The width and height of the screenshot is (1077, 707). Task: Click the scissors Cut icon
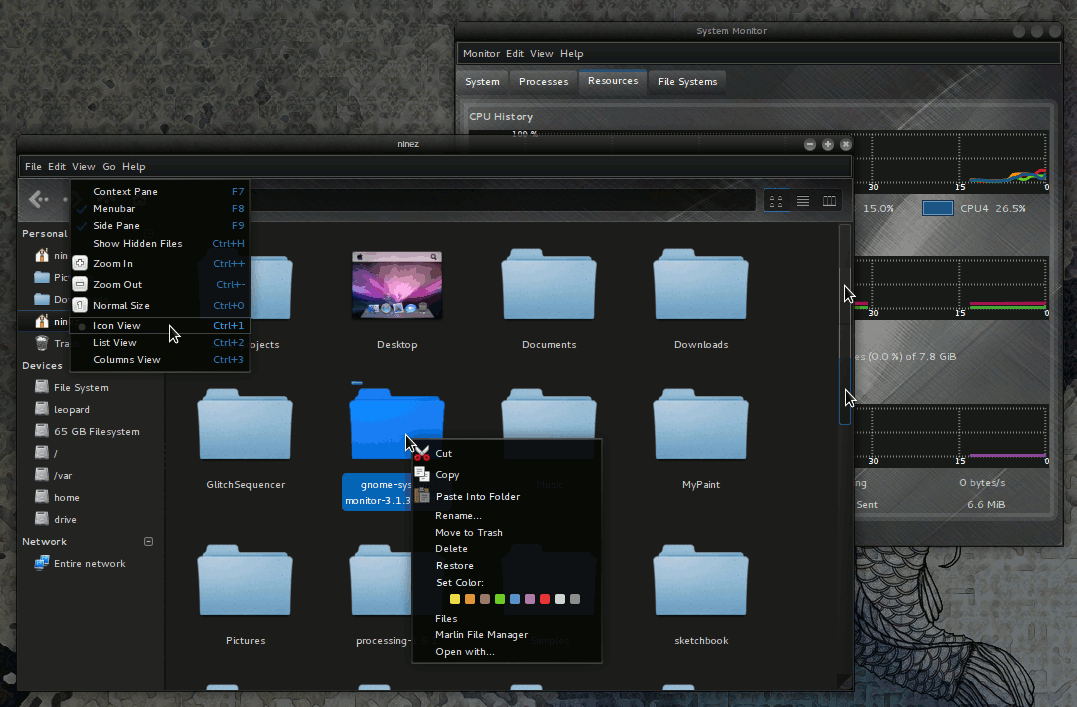(422, 453)
